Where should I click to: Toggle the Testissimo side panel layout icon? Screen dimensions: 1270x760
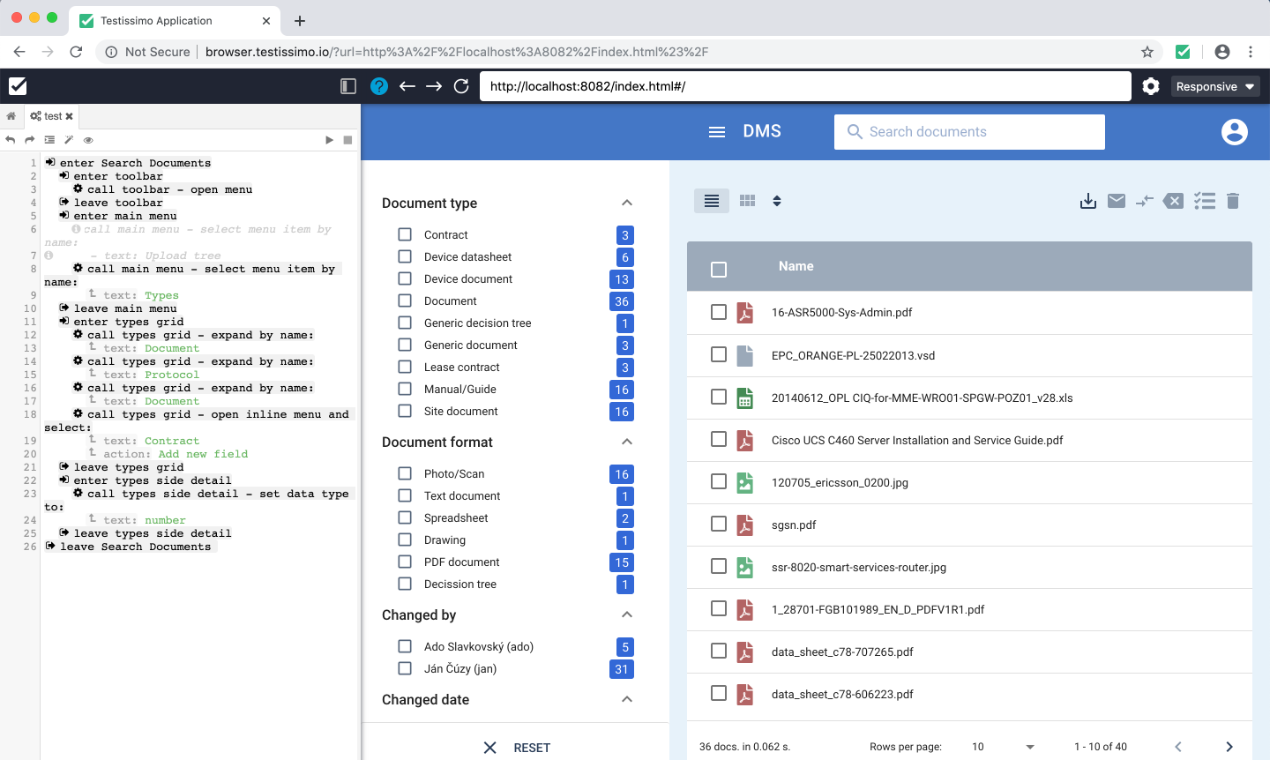(348, 86)
